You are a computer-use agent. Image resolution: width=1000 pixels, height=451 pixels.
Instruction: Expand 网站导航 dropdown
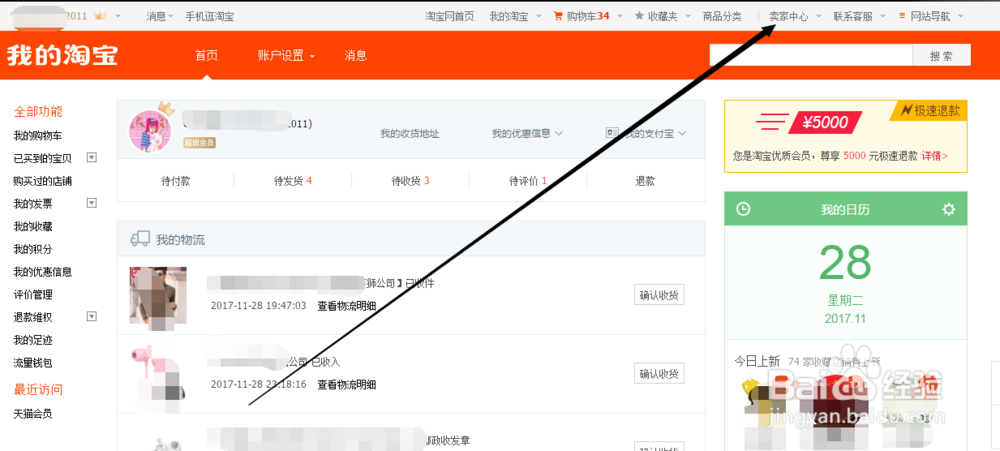[x=961, y=17]
